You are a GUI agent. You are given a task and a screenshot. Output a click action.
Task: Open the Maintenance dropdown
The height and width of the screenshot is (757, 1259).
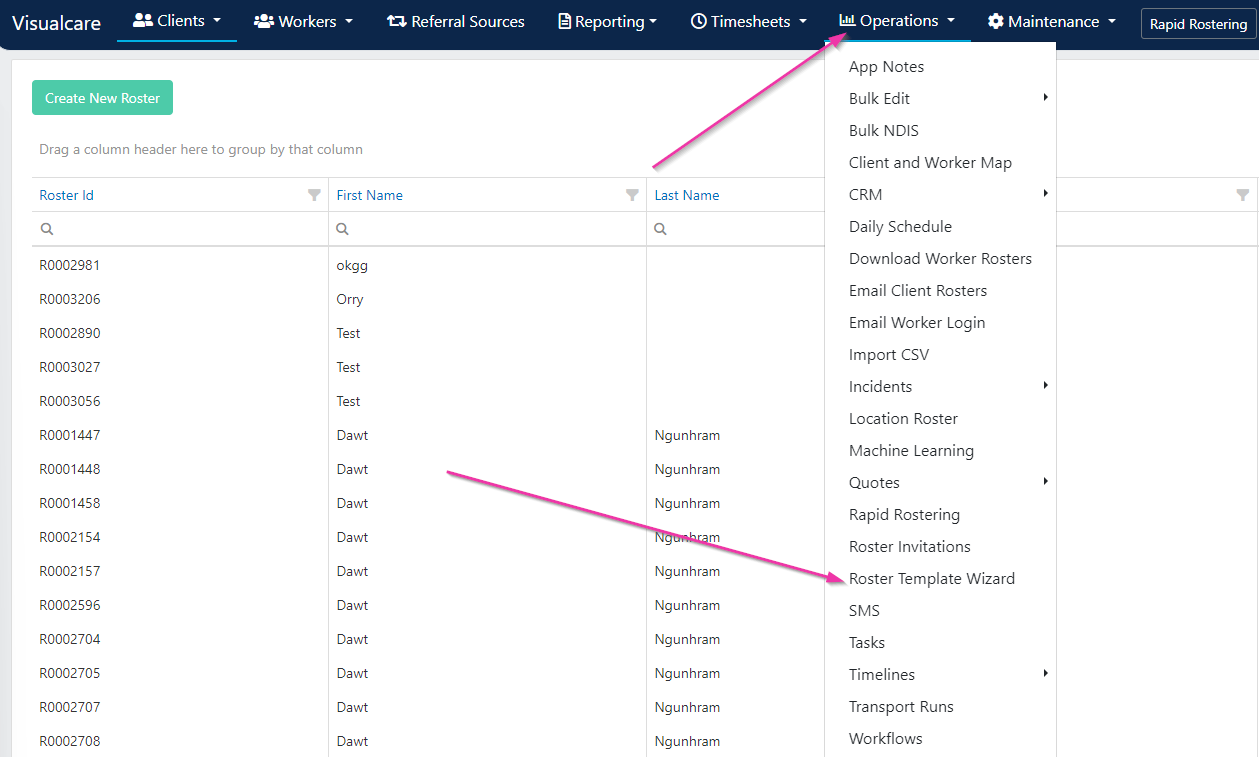(1051, 21)
